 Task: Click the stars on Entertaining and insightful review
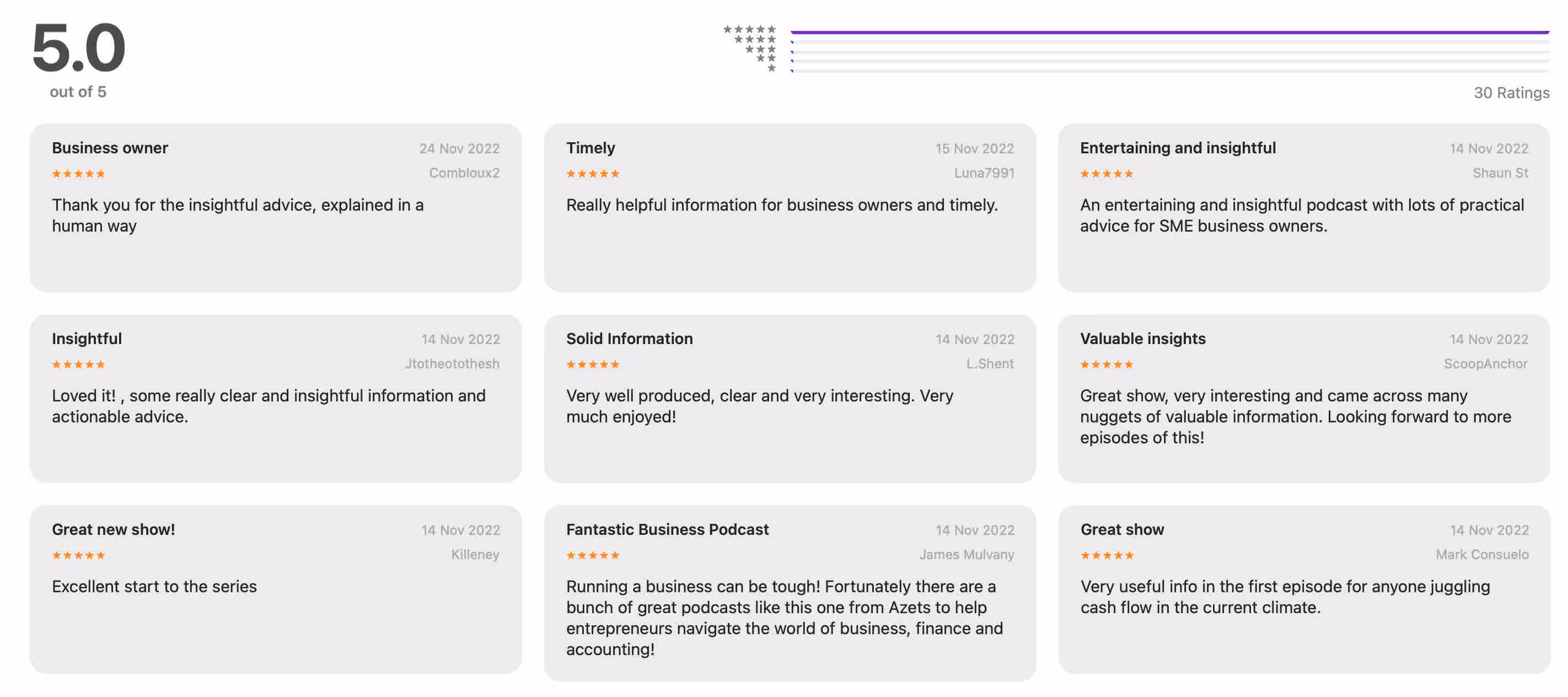pyautogui.click(x=1106, y=174)
